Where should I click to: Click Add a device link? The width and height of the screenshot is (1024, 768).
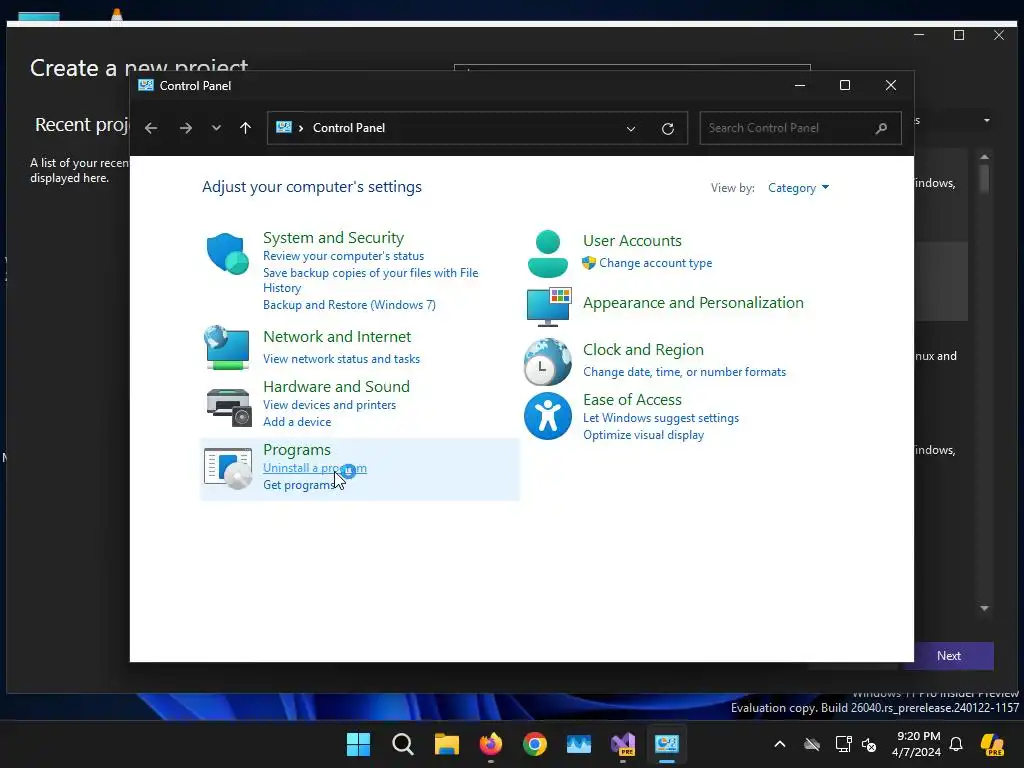(297, 422)
